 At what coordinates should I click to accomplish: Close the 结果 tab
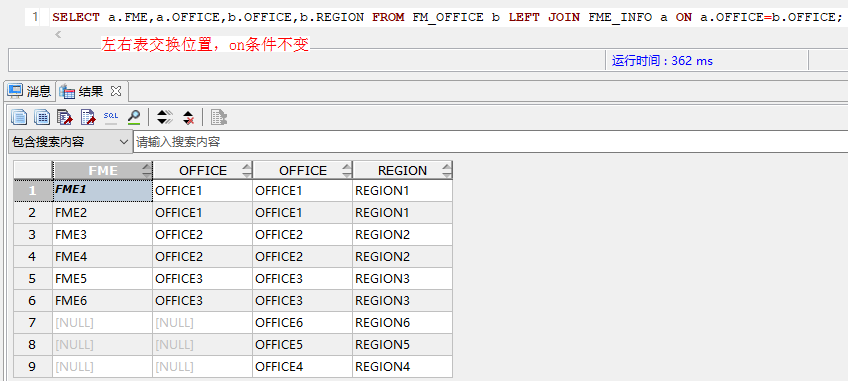[116, 91]
